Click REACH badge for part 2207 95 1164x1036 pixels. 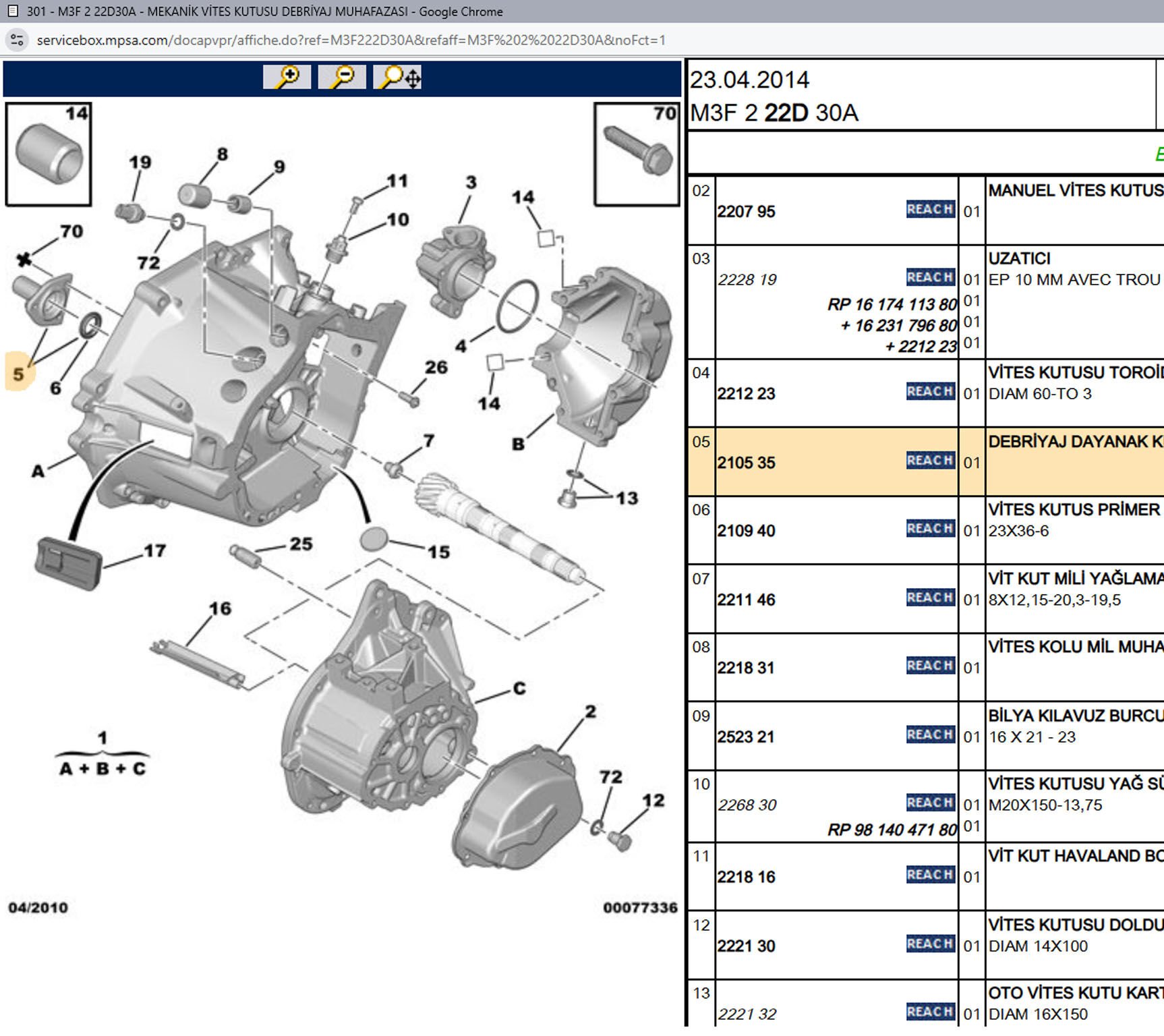930,210
